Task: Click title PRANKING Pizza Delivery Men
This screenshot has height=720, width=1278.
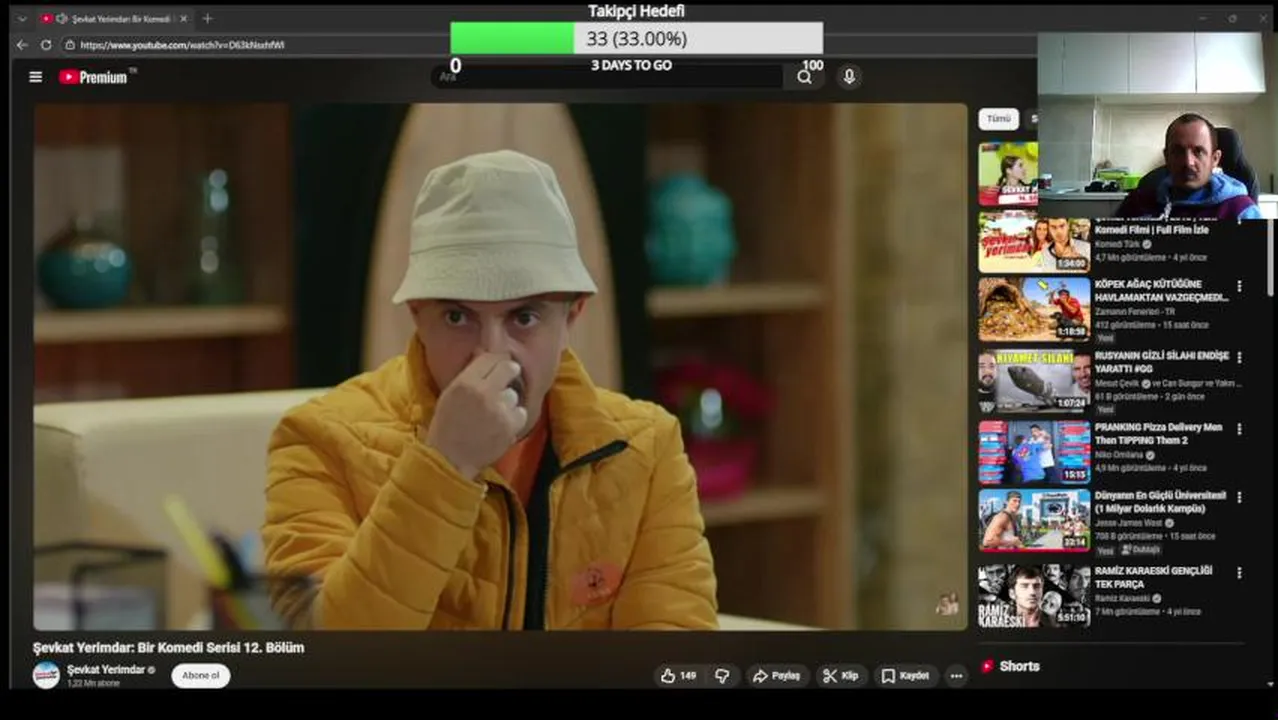Action: coord(1158,434)
